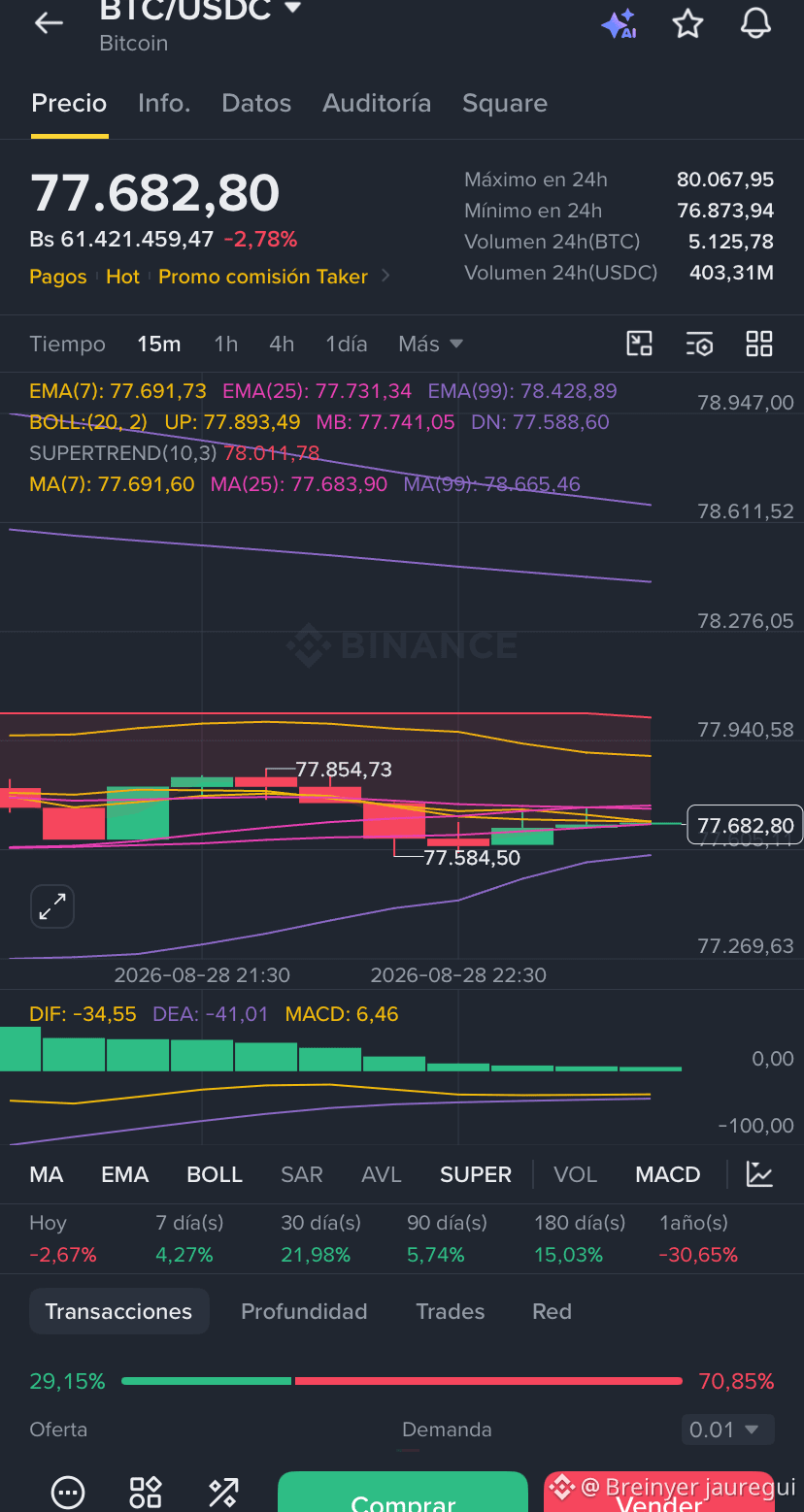Open the Red tab
The height and width of the screenshot is (1512, 804).
pyautogui.click(x=552, y=1311)
